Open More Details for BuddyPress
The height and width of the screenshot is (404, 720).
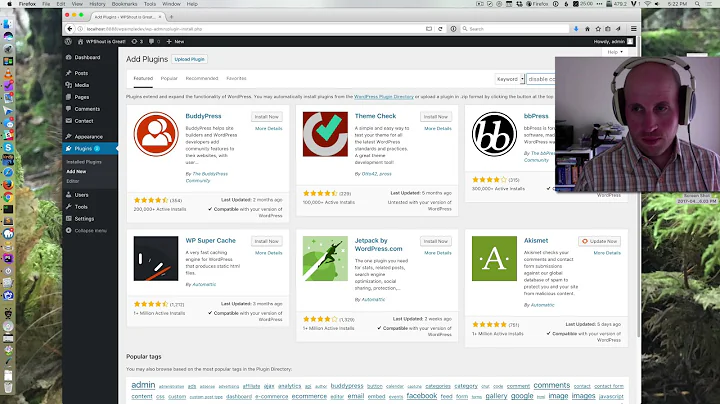tap(269, 129)
